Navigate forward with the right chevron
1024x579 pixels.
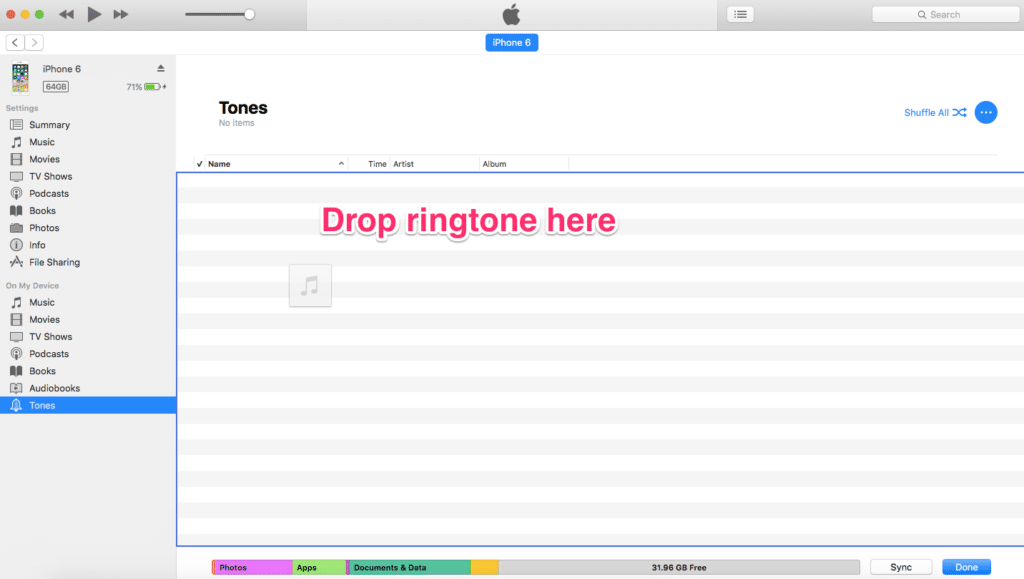35,42
